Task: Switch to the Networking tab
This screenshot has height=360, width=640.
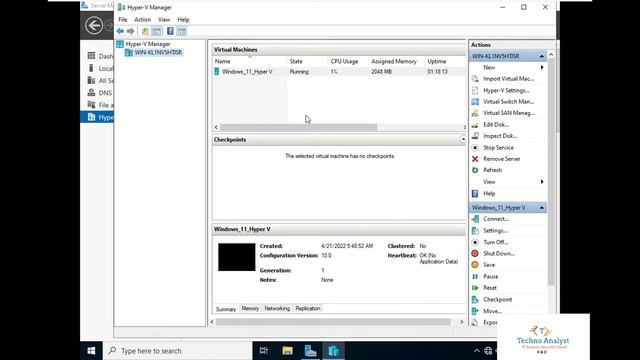Action: [277, 309]
